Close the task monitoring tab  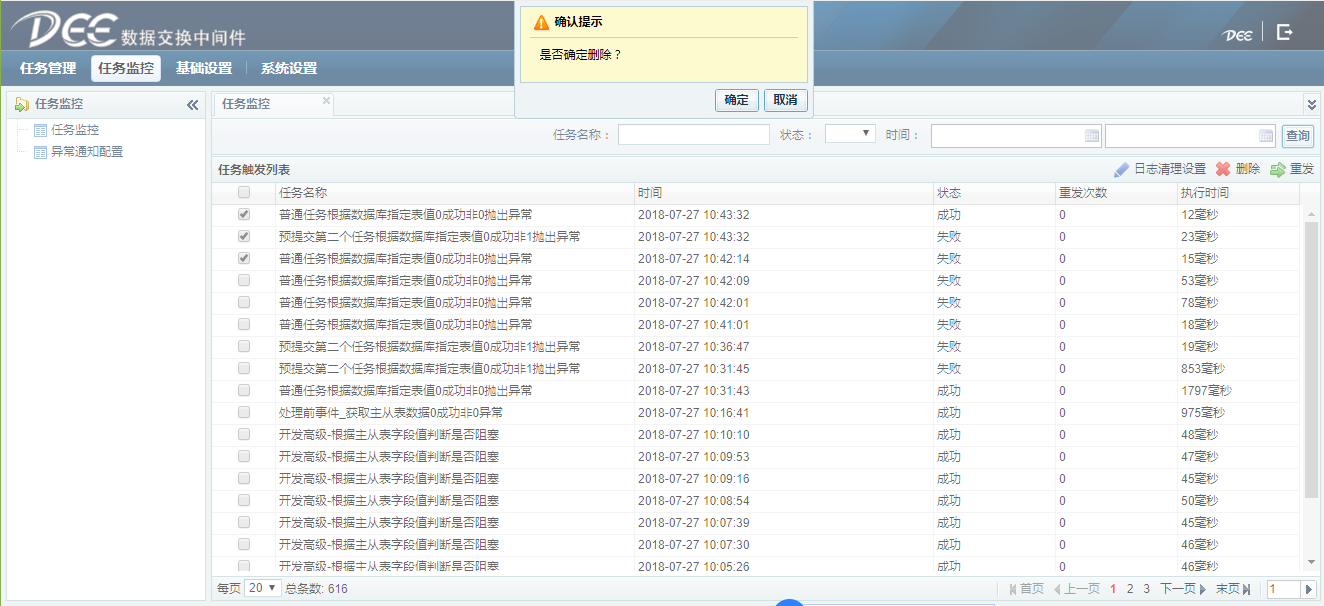click(326, 101)
